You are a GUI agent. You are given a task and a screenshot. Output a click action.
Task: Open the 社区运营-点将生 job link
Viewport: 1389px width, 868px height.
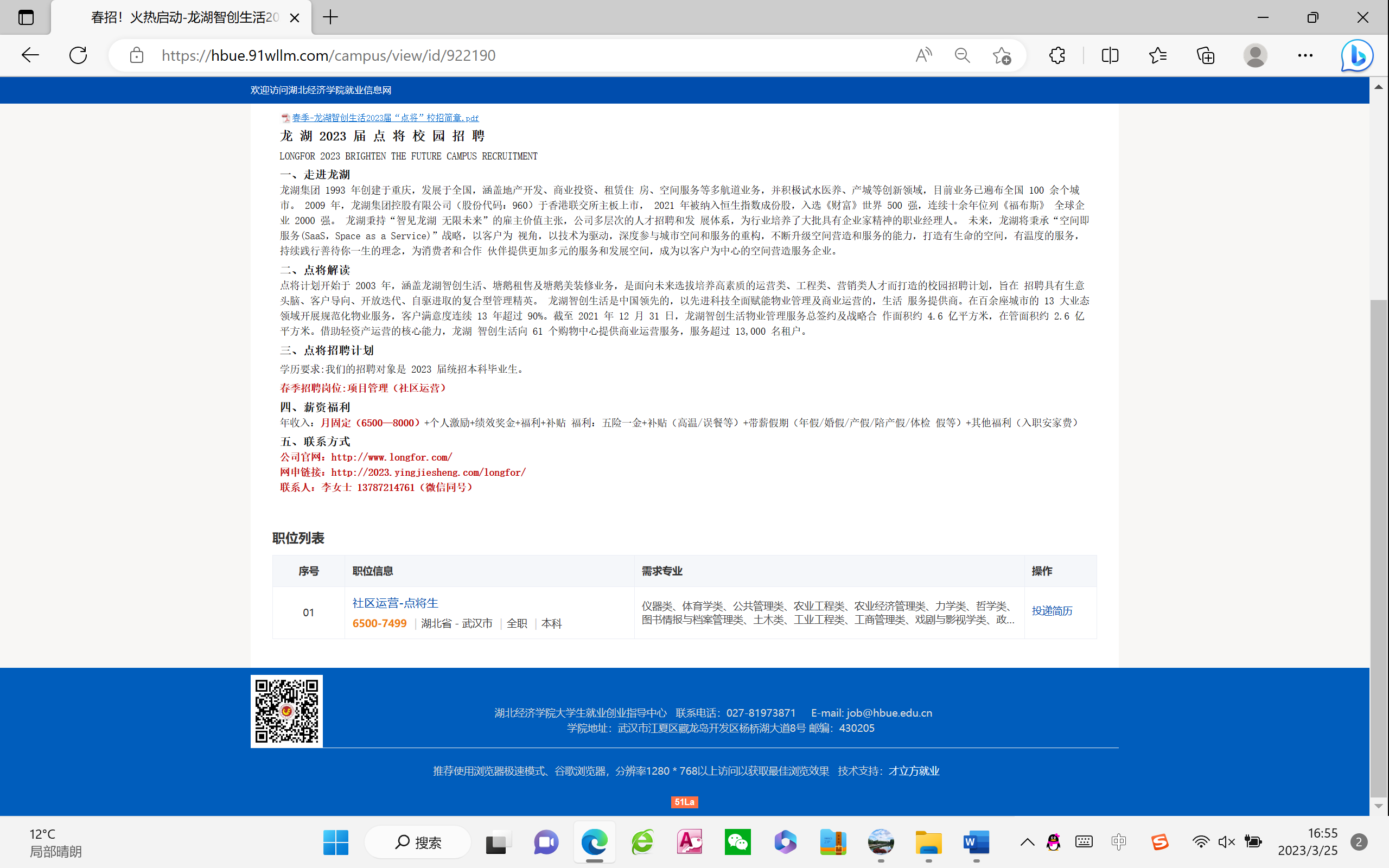point(395,603)
